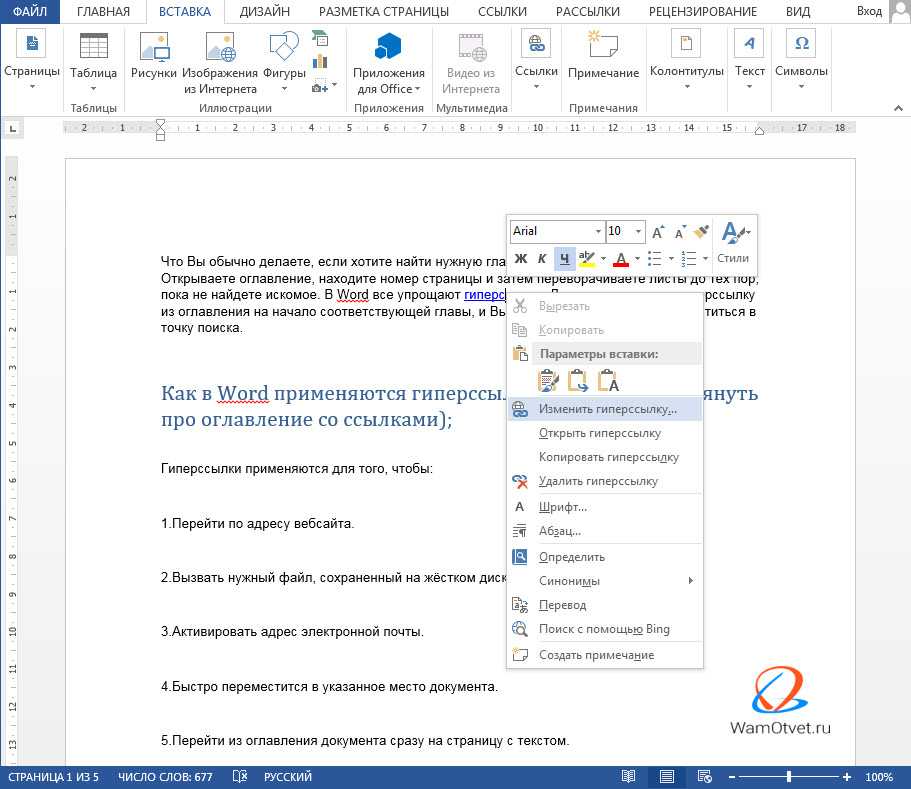Apply bullet list from the mini toolbar
The width and height of the screenshot is (911, 789).
(x=655, y=259)
